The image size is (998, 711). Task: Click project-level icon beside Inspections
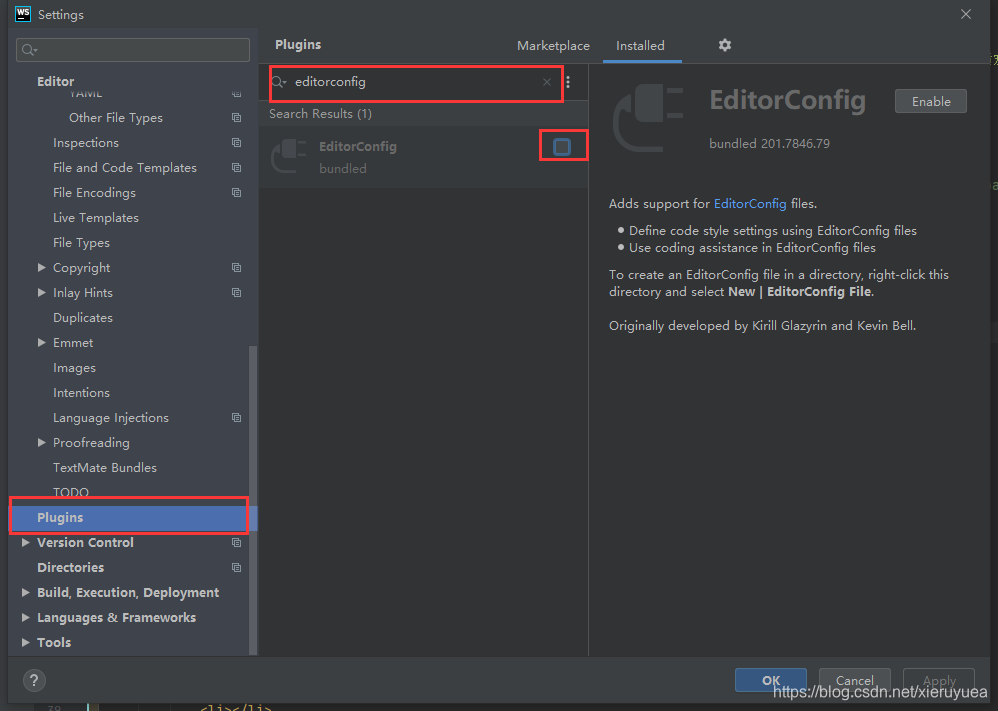pos(236,143)
